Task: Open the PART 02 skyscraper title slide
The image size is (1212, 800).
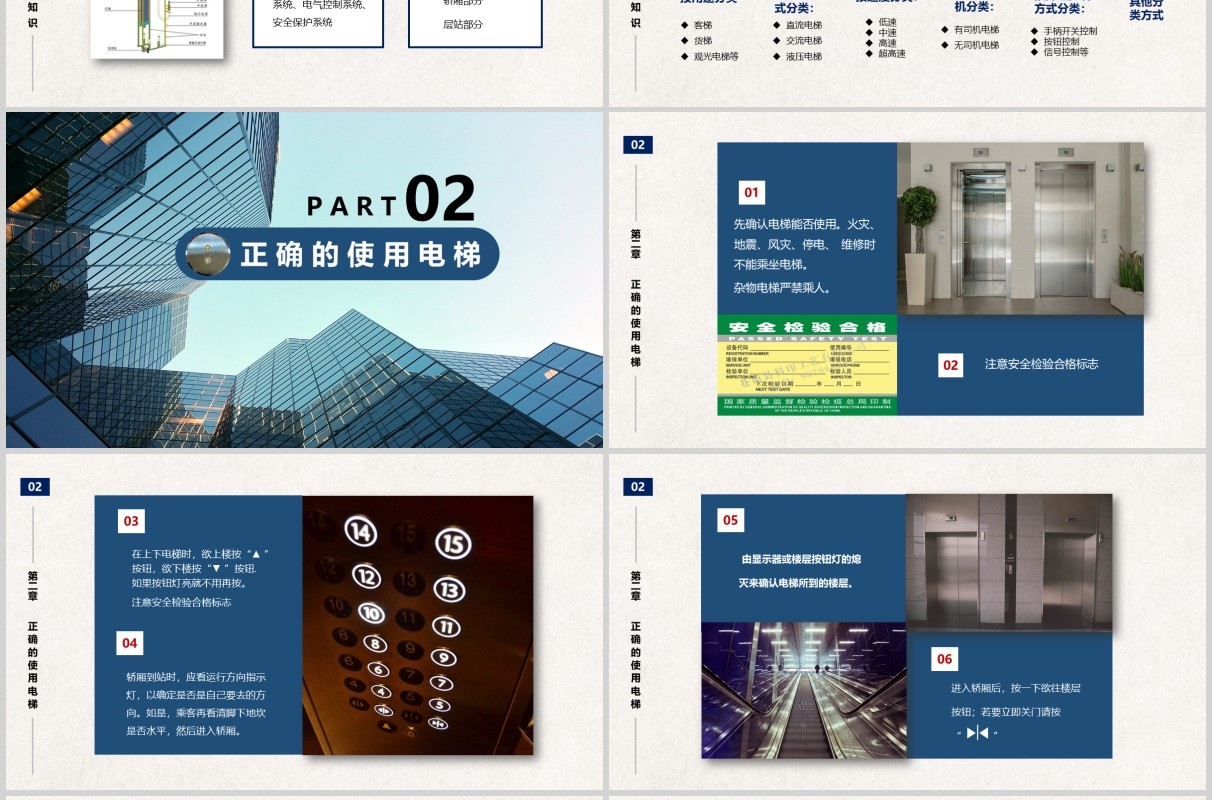Action: tap(304, 280)
